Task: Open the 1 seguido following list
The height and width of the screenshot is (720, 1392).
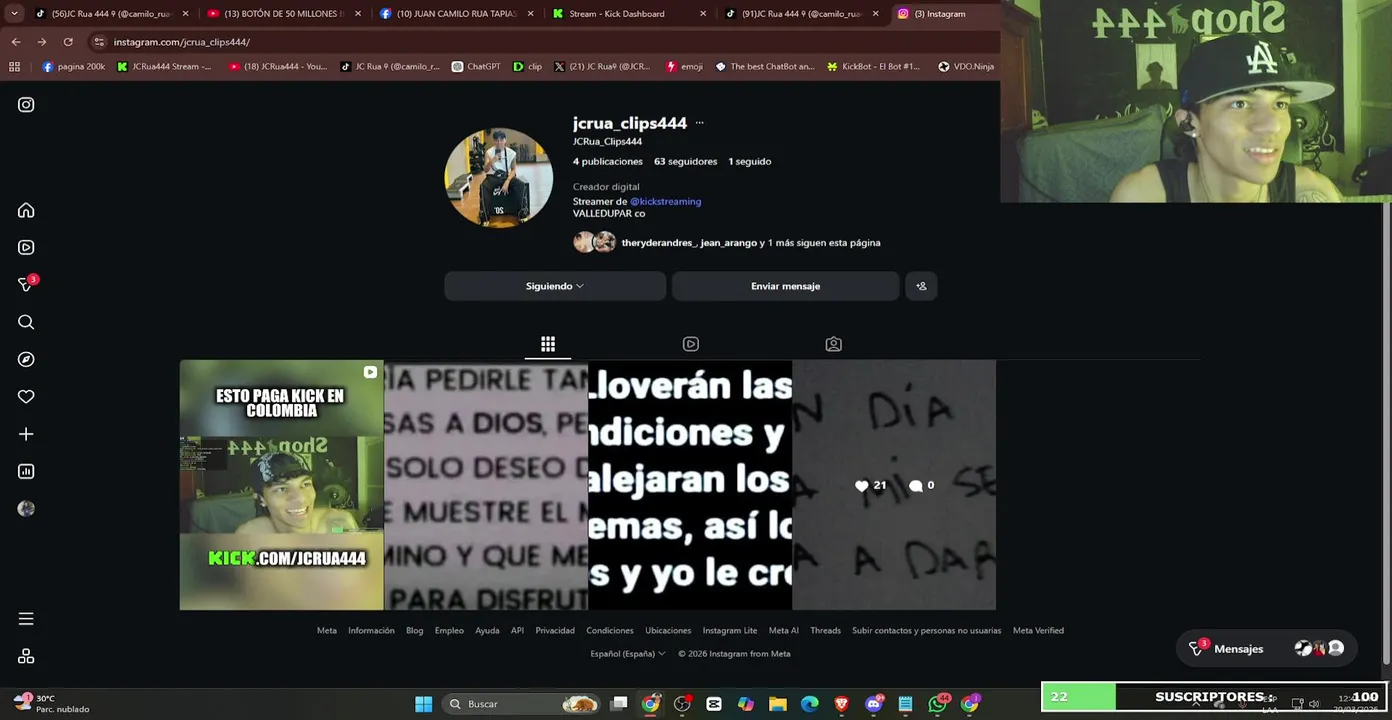Action: tap(749, 161)
